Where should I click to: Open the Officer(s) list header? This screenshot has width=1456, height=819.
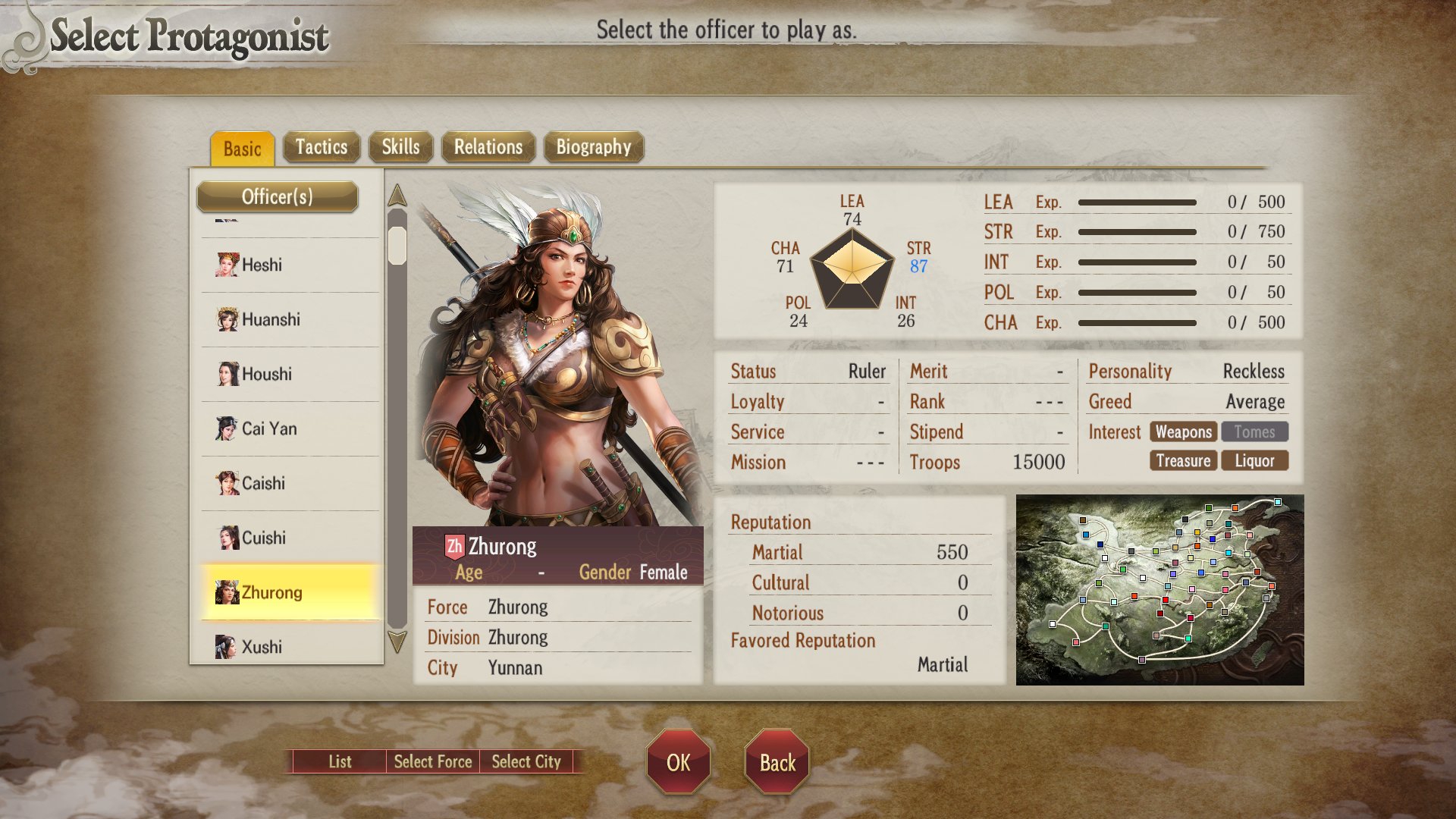278,196
